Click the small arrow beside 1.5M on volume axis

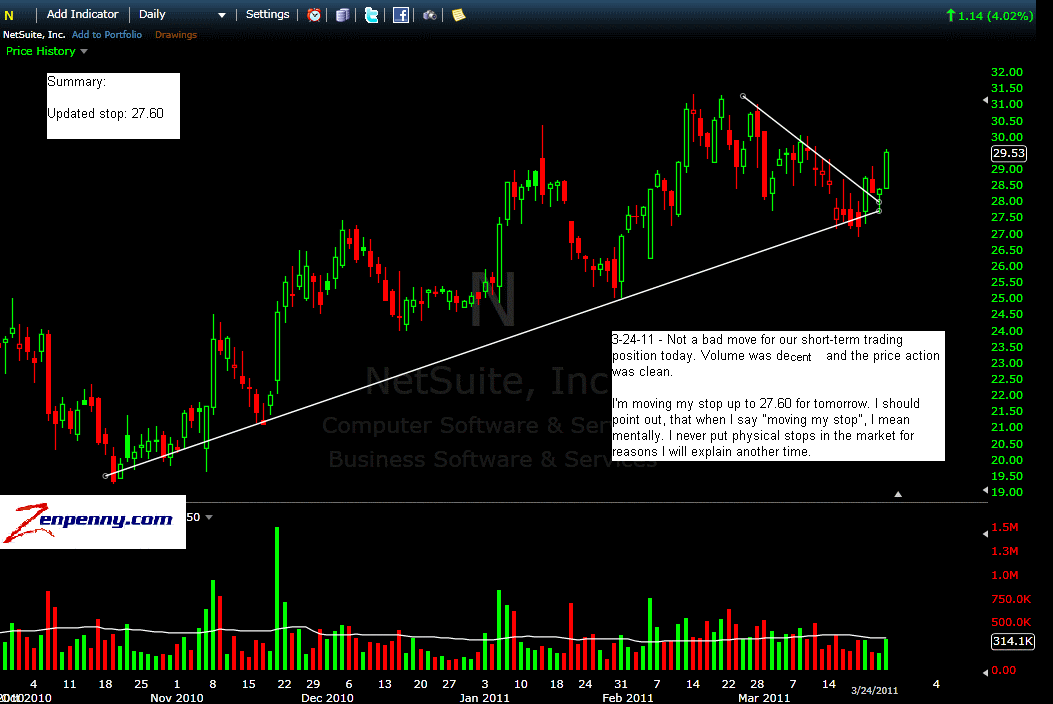pos(985,534)
